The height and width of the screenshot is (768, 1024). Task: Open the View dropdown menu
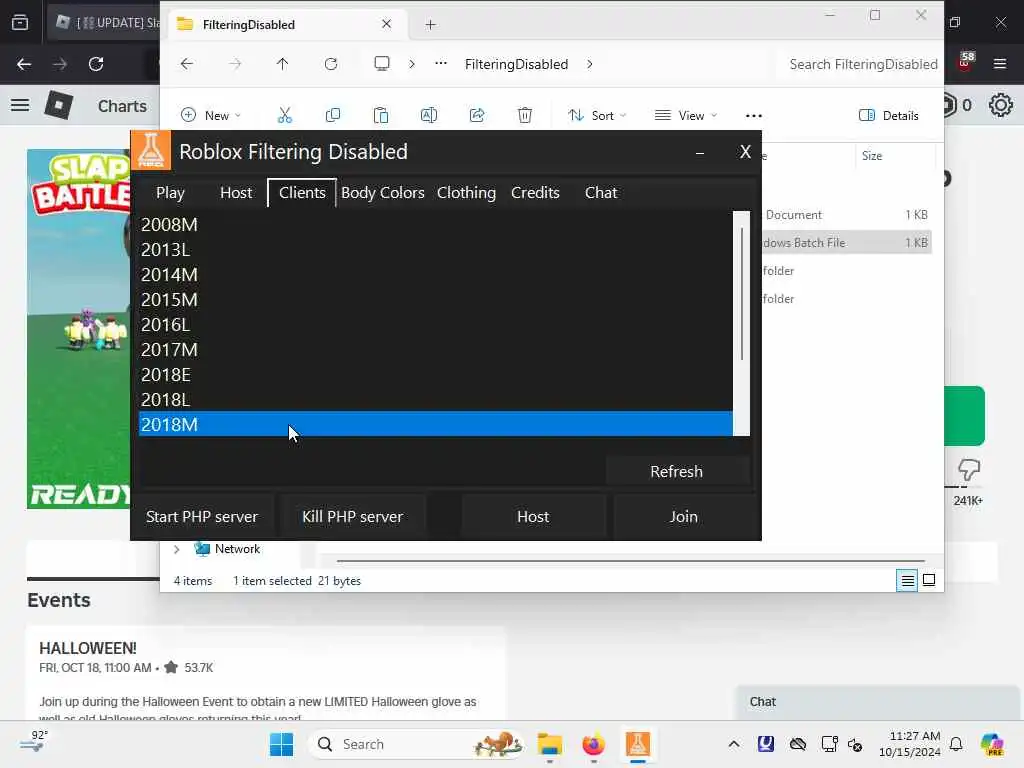[x=686, y=116]
